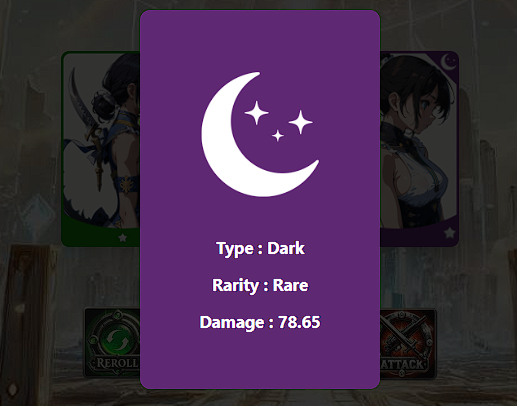Viewport: 517px width, 406px height.
Task: Select the purple-bordered character card
Action: click(x=420, y=149)
